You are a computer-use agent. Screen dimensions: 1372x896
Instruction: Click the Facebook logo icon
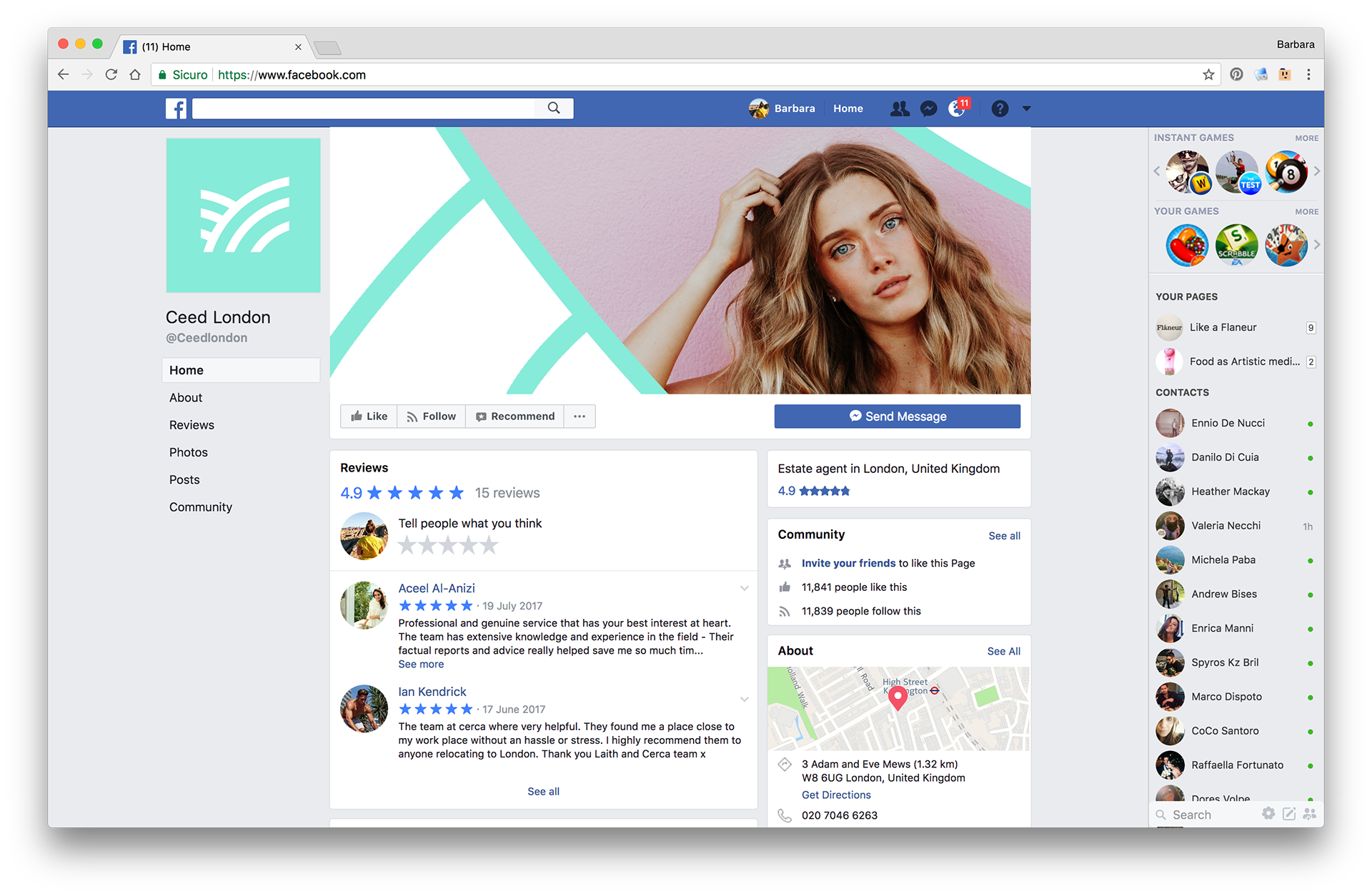coord(176,109)
